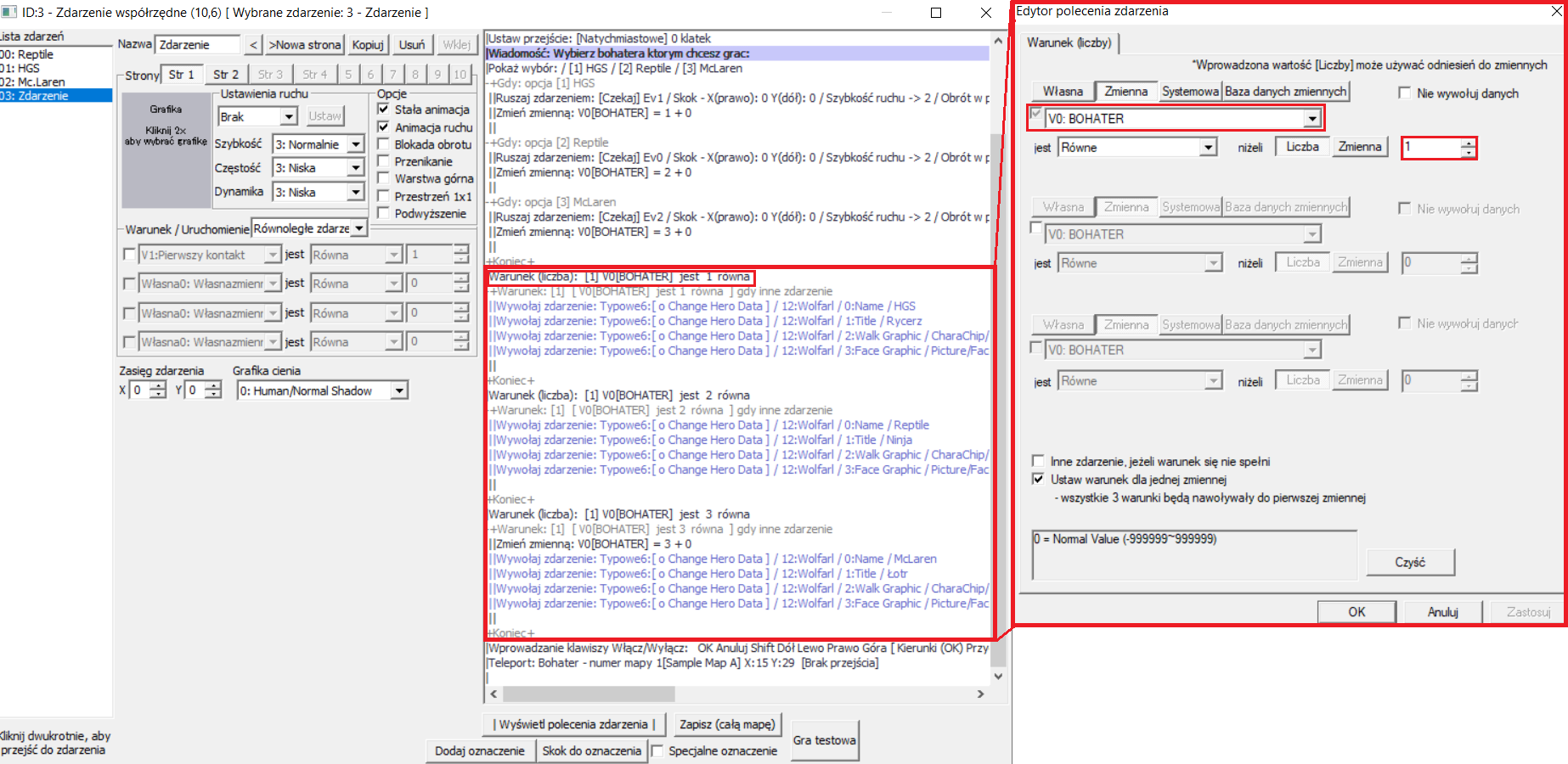Increment the condition value number spinner

tap(1469, 143)
